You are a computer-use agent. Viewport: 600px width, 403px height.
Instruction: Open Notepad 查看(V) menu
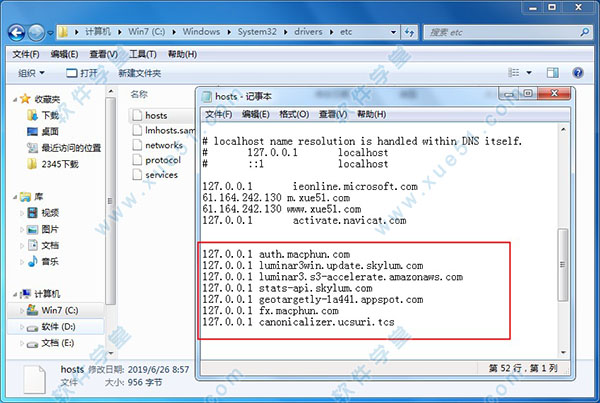point(333,114)
